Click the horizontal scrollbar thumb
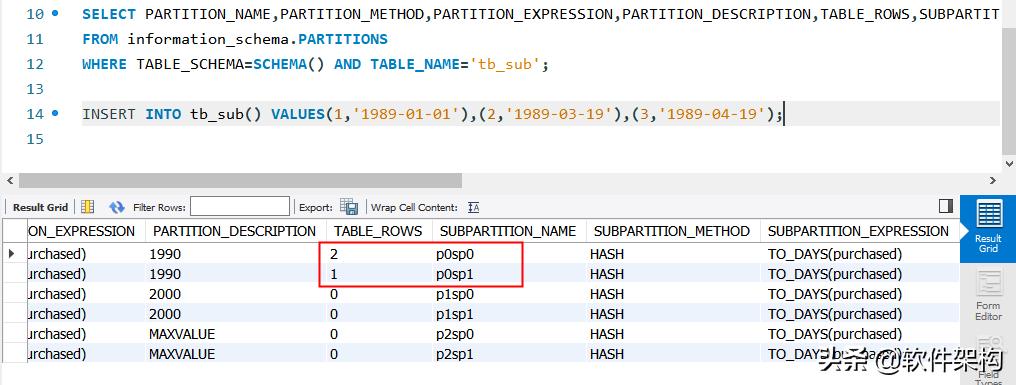This screenshot has height=385, width=1016. coord(240,181)
